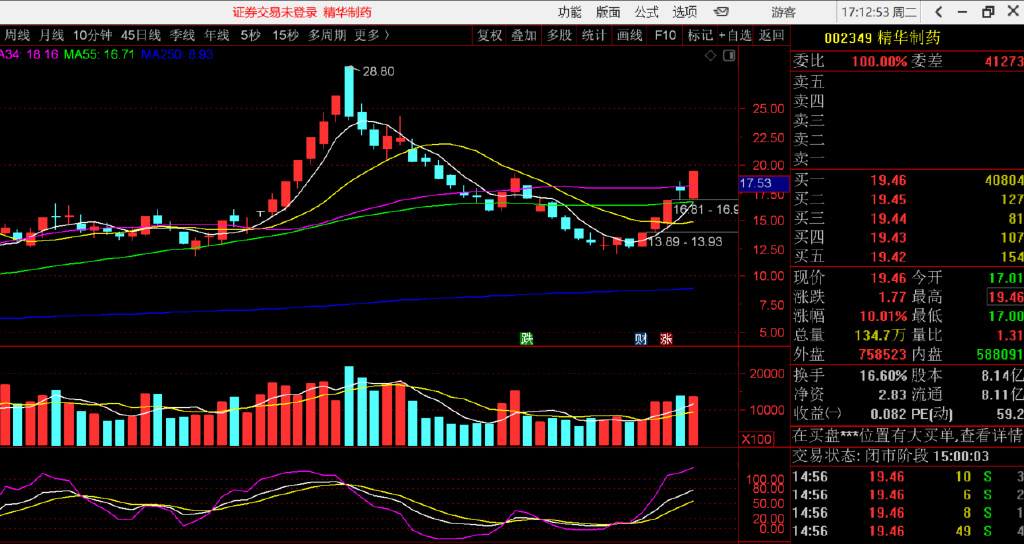Open the 多周期 multi-period view
Viewport: 1024px width, 544px height.
tap(327, 35)
